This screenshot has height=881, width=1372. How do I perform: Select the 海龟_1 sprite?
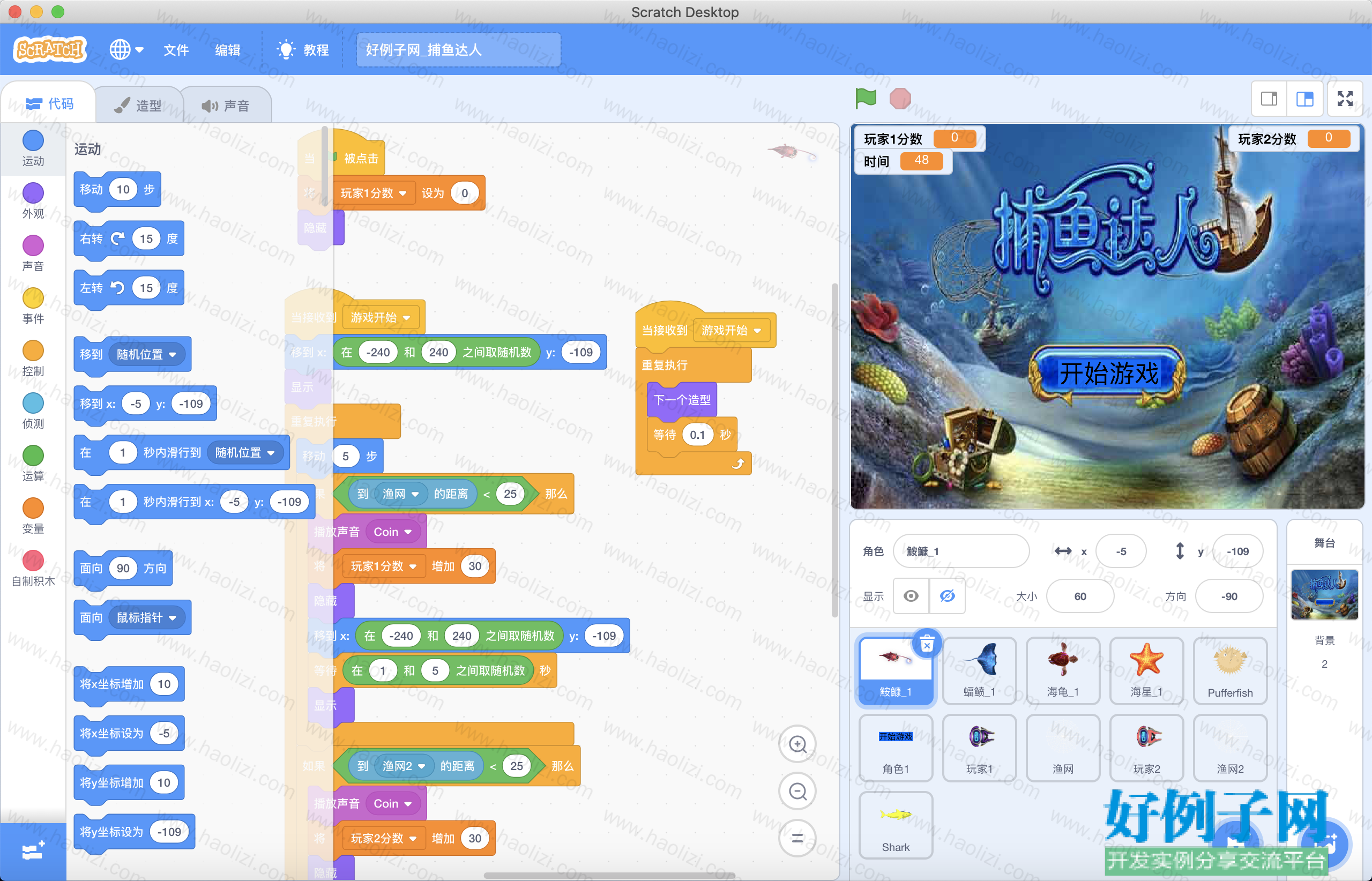tap(1063, 671)
